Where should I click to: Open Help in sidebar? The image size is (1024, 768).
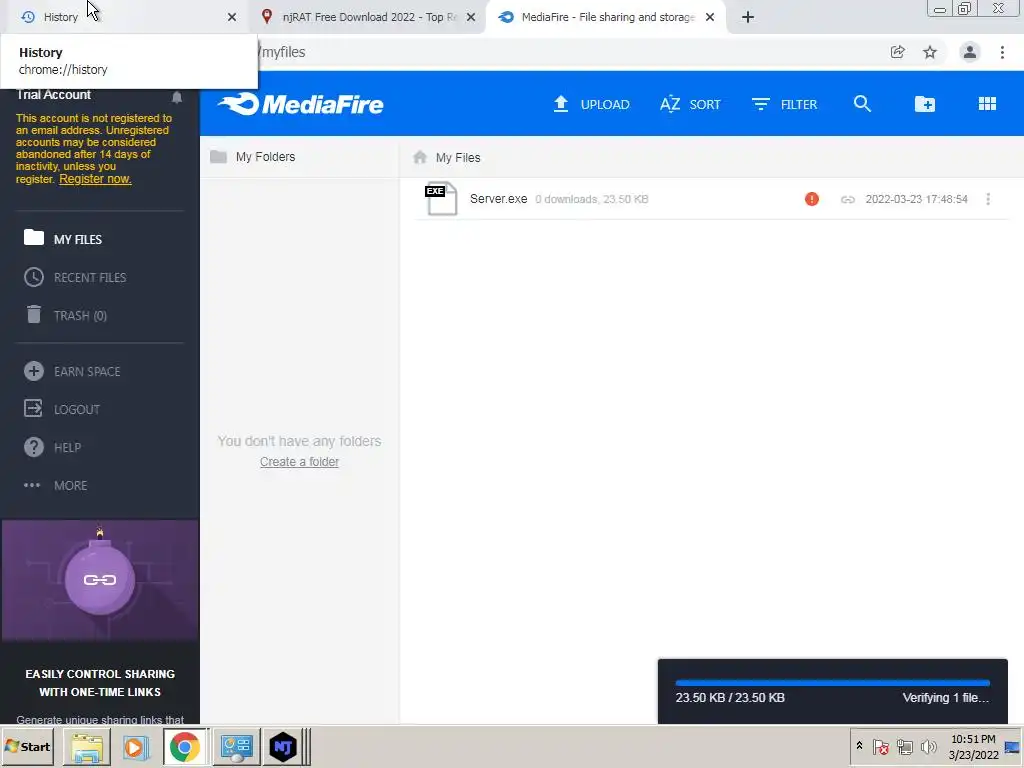(x=52, y=447)
